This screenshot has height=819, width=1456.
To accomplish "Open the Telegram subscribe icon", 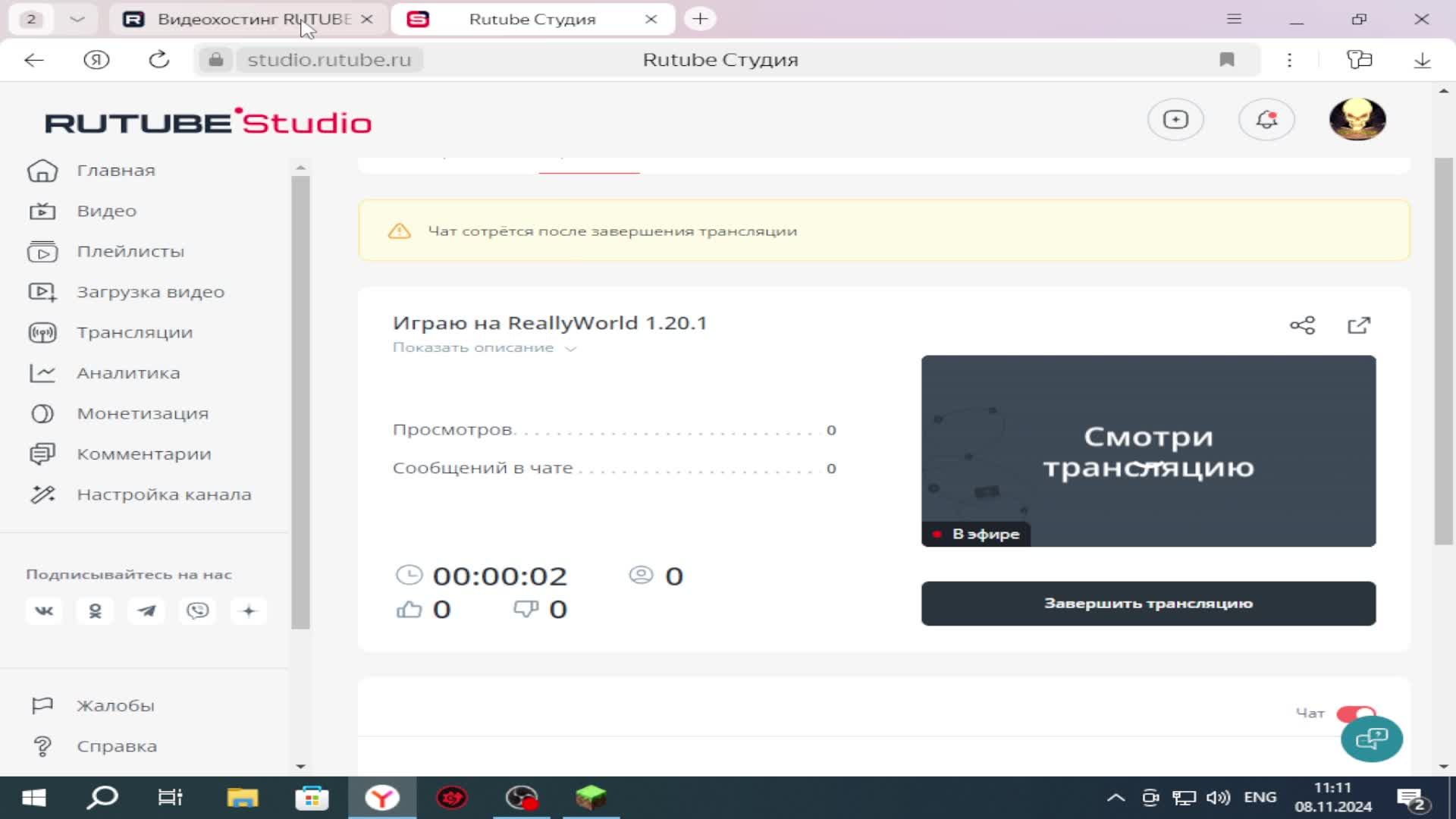I will point(146,610).
